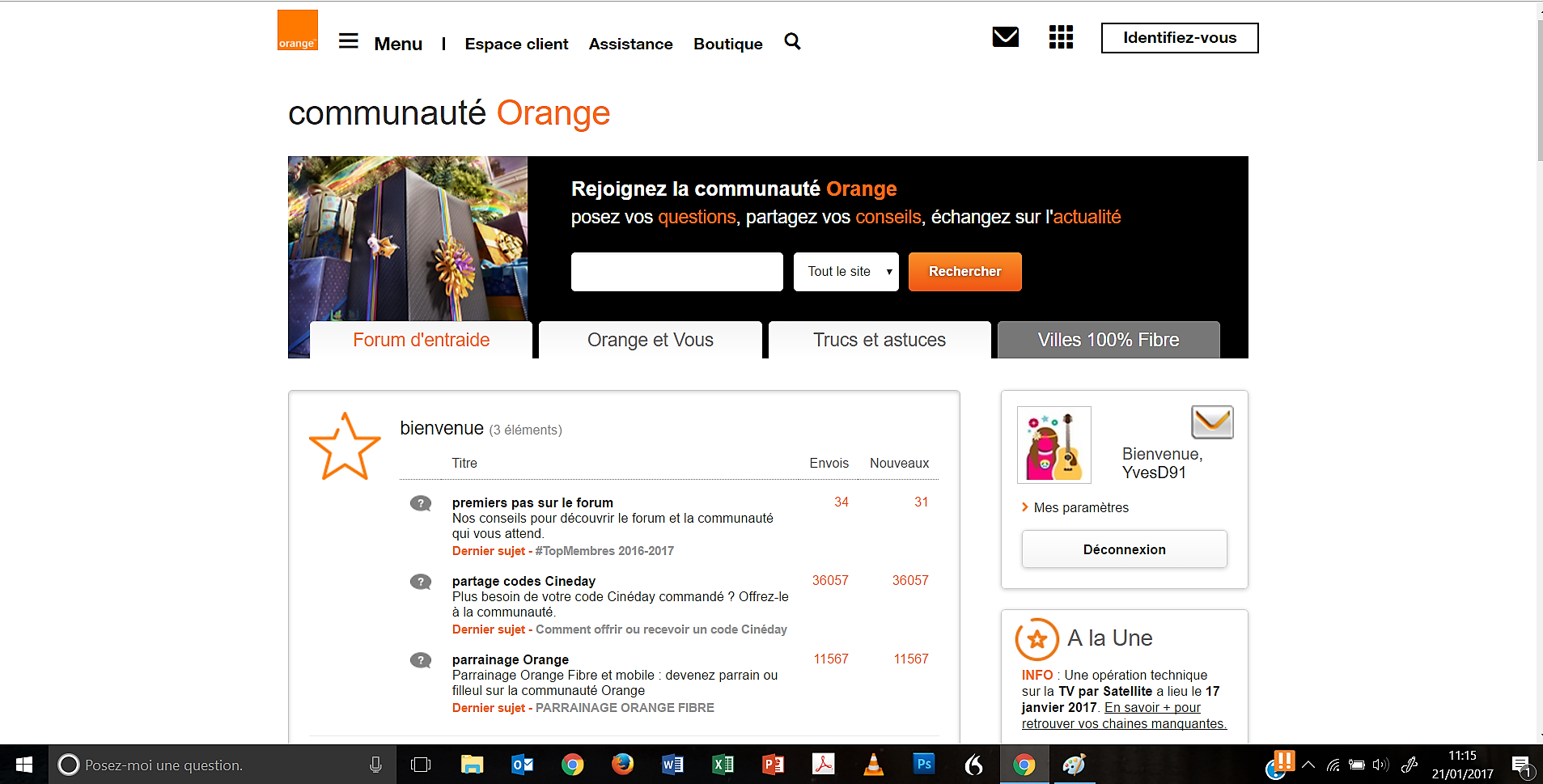Click the Orange logo

298,30
